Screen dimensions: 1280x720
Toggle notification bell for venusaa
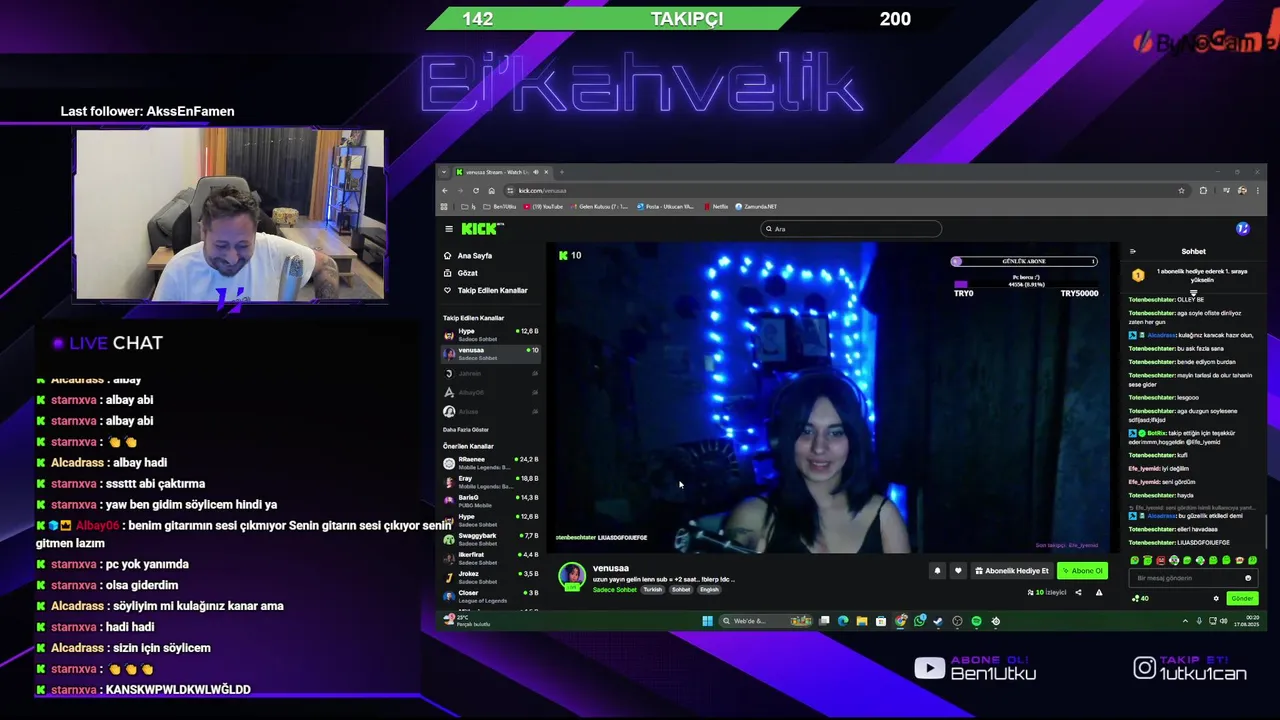coord(937,571)
